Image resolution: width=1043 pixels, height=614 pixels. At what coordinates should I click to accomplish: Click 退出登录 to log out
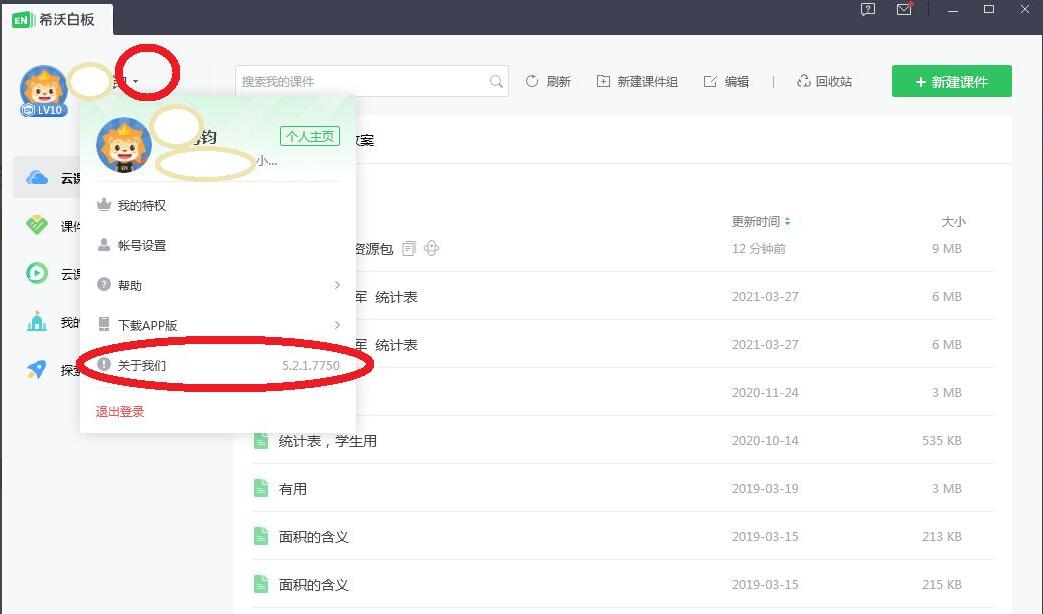point(120,410)
